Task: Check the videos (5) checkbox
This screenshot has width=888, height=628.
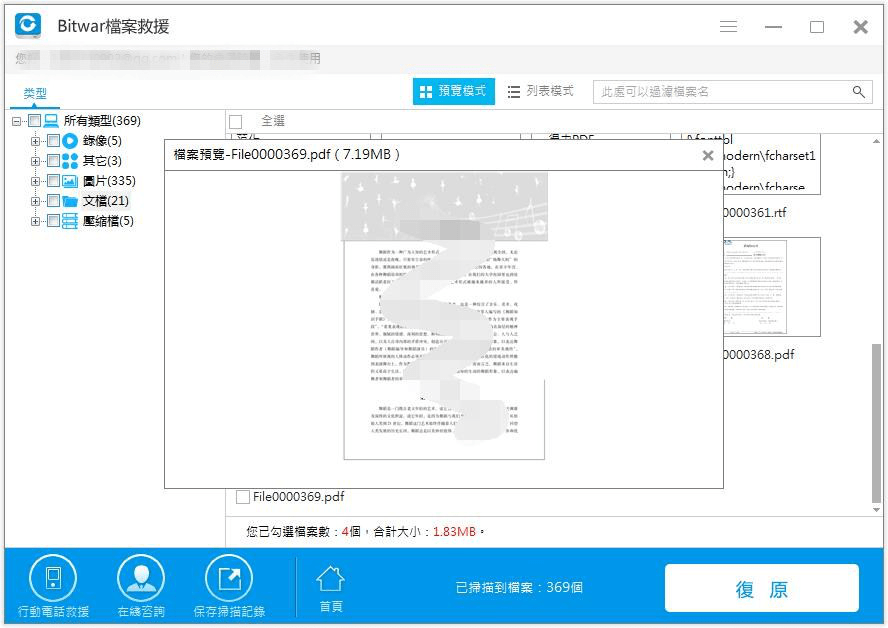Action: (x=53, y=141)
